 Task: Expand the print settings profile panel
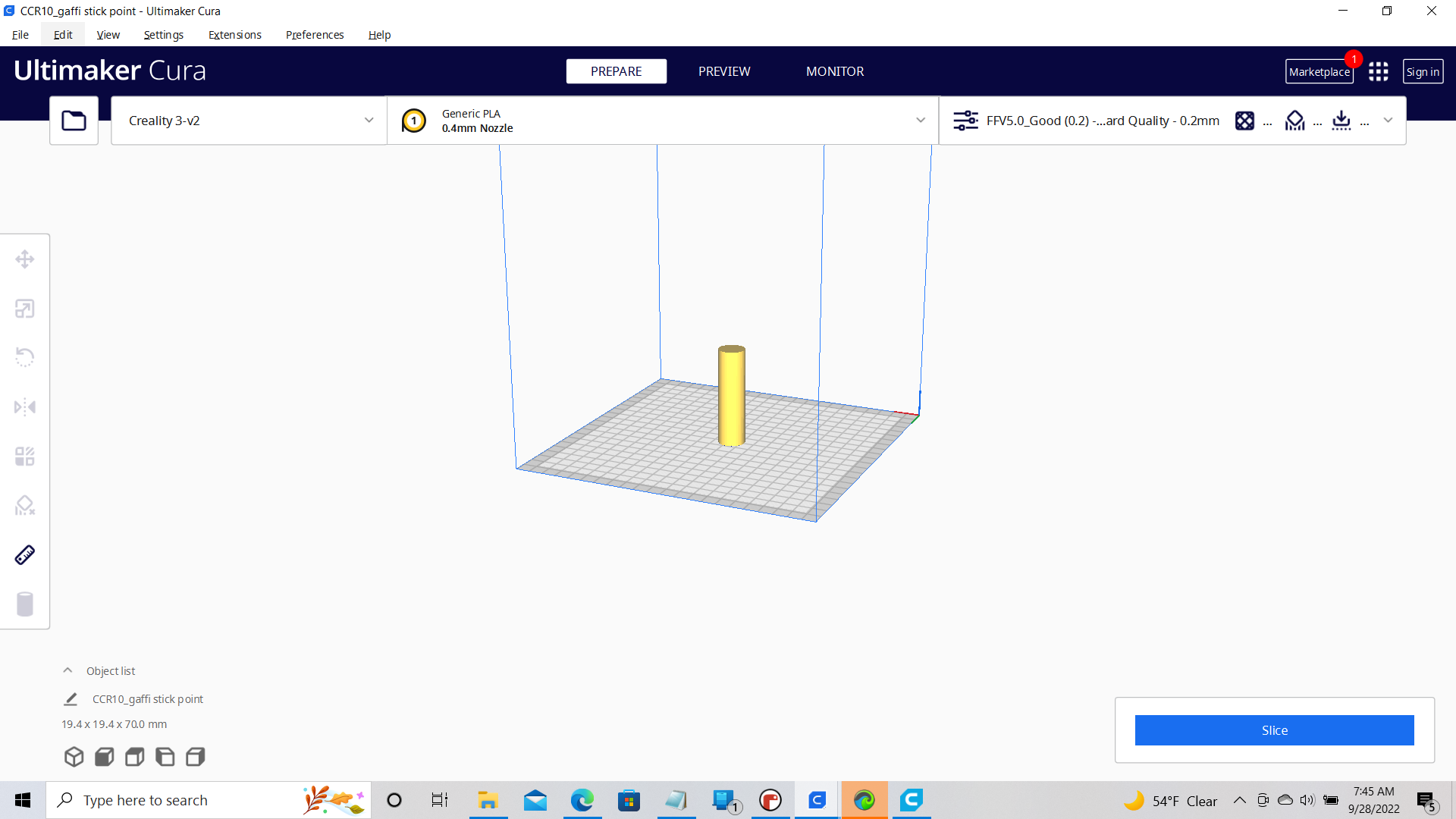pyautogui.click(x=1388, y=121)
